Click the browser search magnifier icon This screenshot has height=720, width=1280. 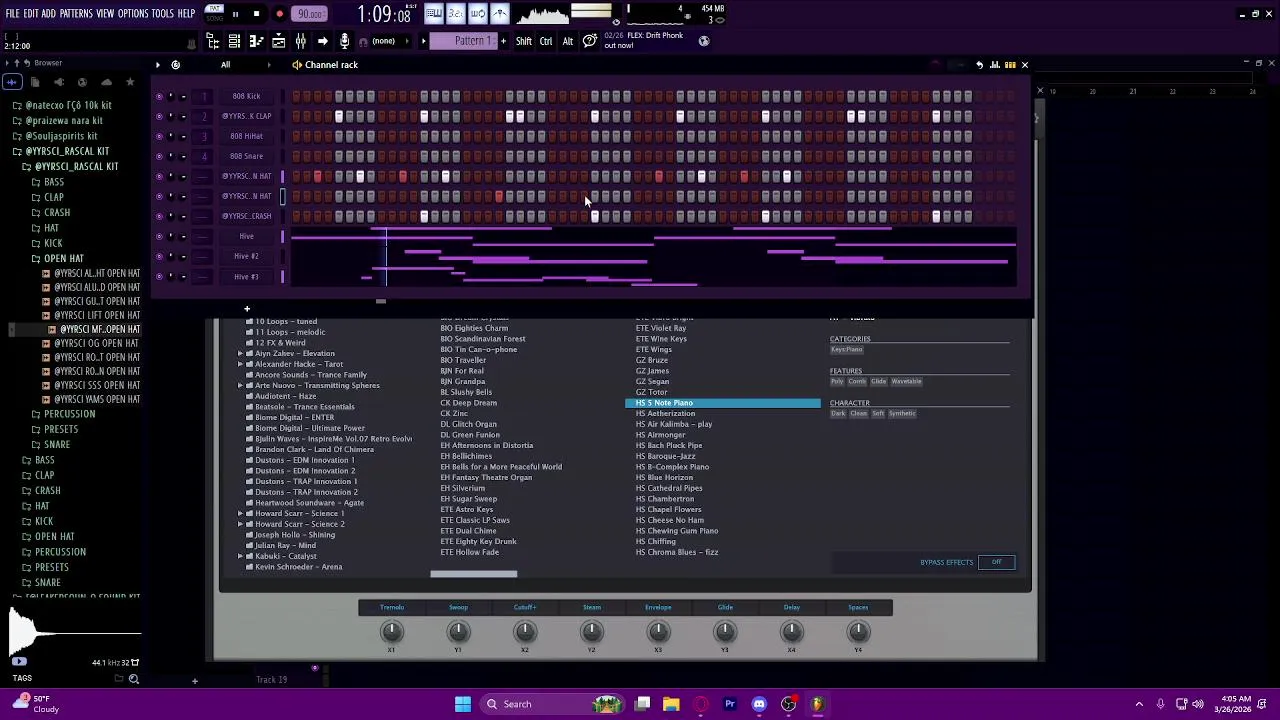click(133, 679)
